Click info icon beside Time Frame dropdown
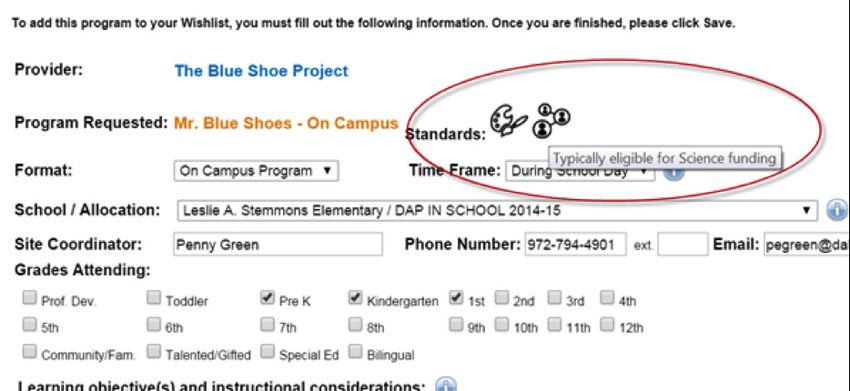The image size is (850, 391). (673, 172)
